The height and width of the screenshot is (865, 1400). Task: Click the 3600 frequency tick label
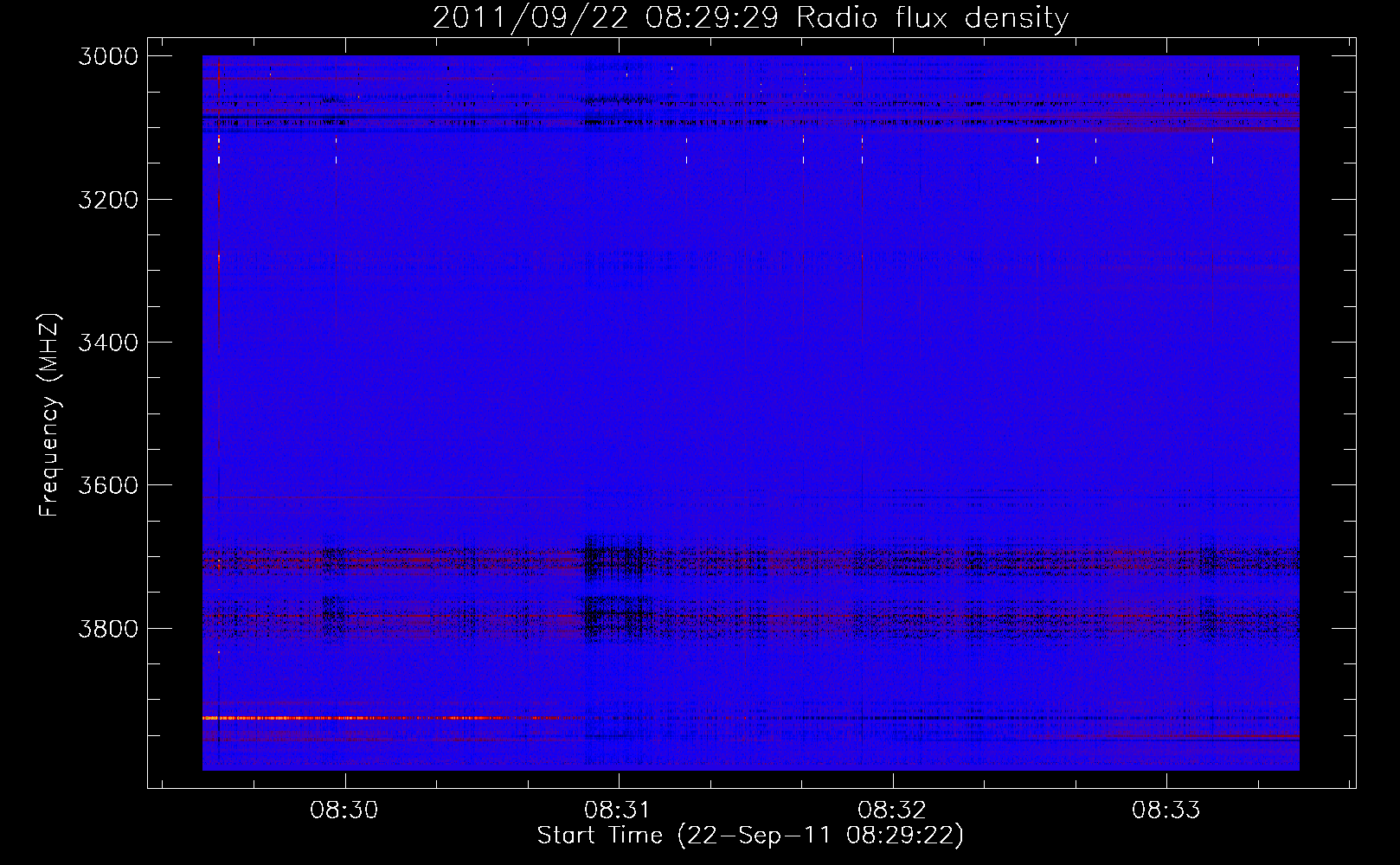click(x=108, y=484)
